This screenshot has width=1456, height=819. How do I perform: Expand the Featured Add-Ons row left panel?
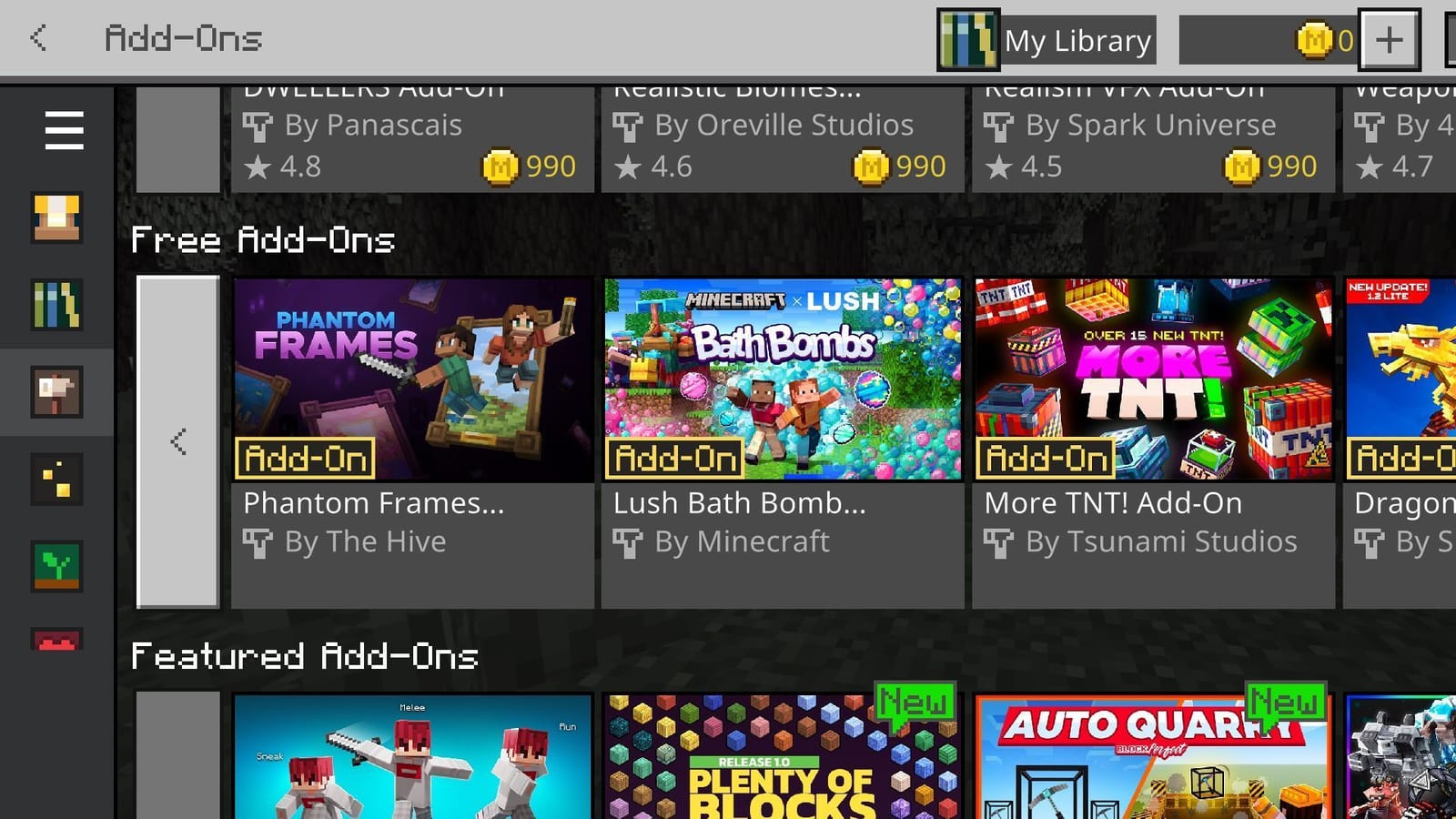(178, 755)
